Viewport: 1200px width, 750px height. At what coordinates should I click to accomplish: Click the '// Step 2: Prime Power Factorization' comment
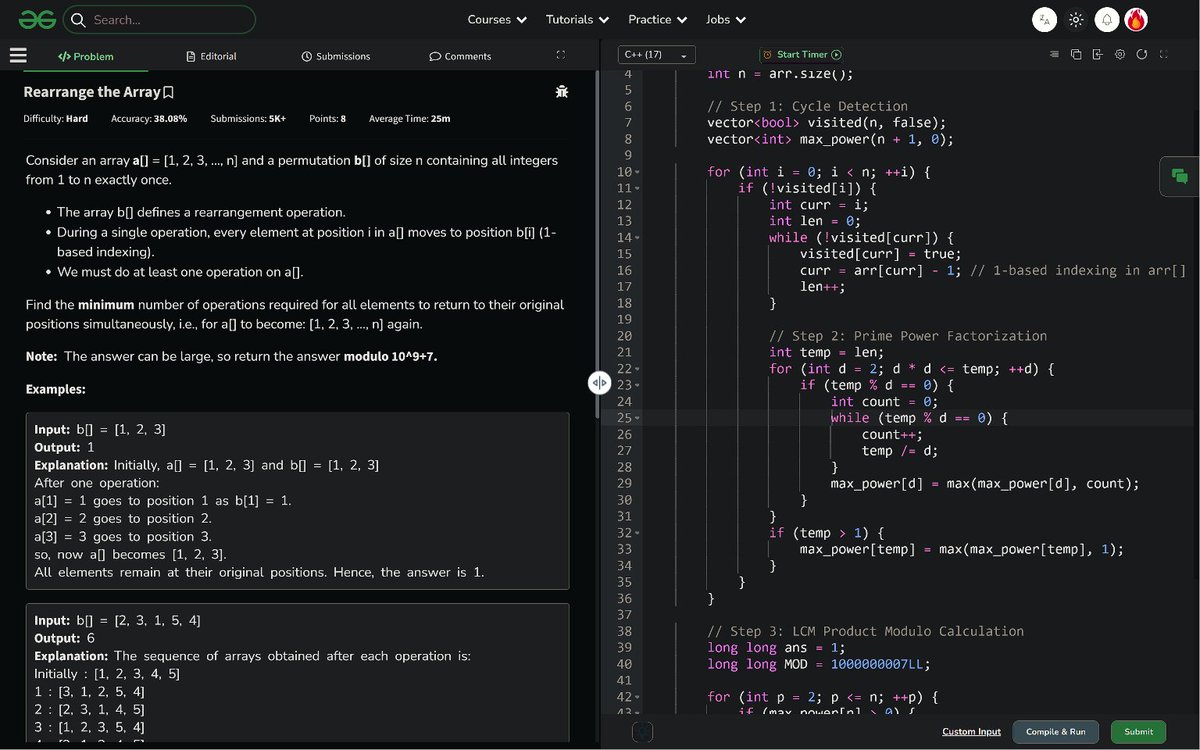coord(908,336)
